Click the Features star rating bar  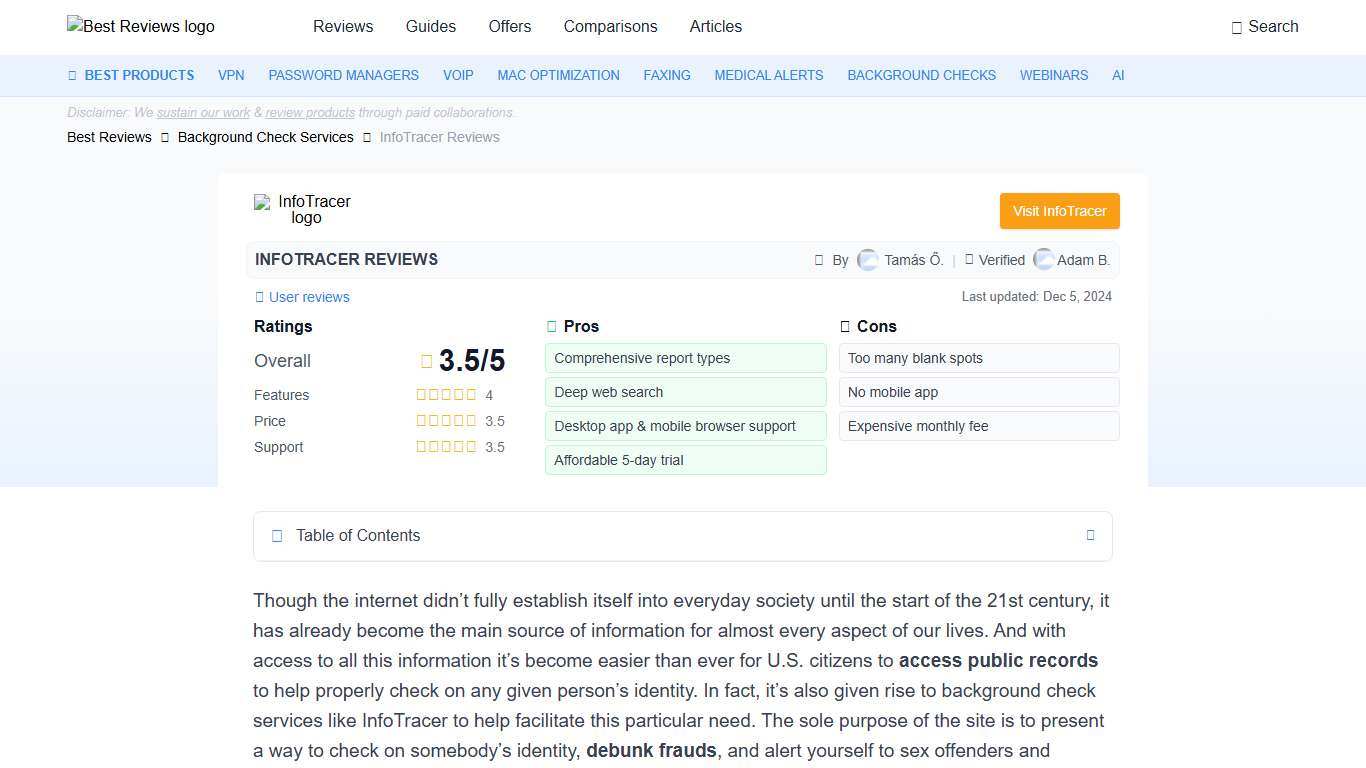point(446,394)
